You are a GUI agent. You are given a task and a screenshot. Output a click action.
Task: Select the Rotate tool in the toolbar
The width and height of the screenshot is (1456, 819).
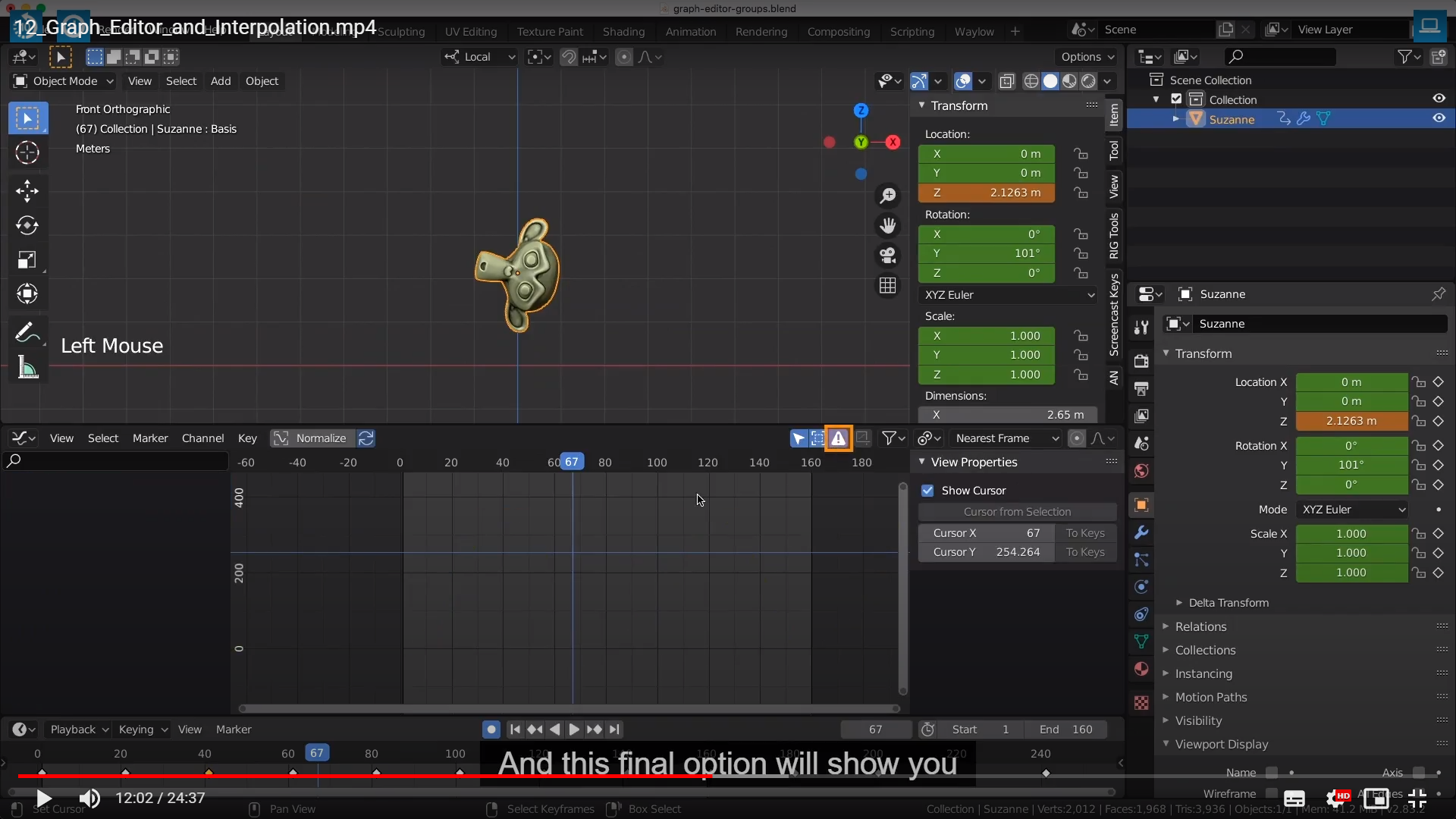click(x=27, y=225)
